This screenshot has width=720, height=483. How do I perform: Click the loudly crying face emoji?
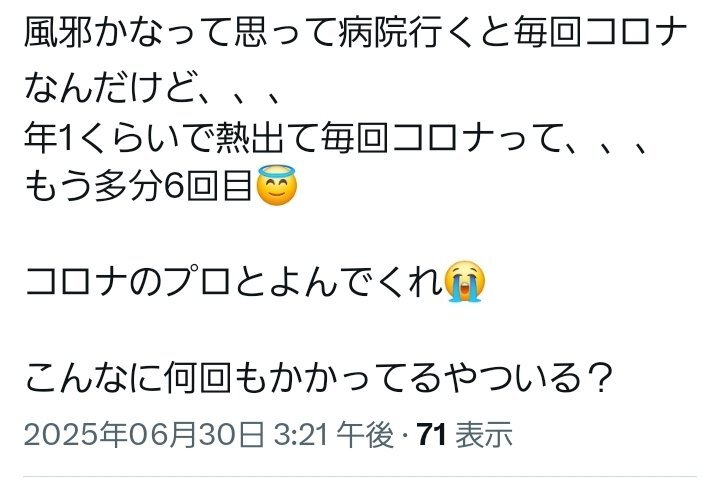[465, 281]
